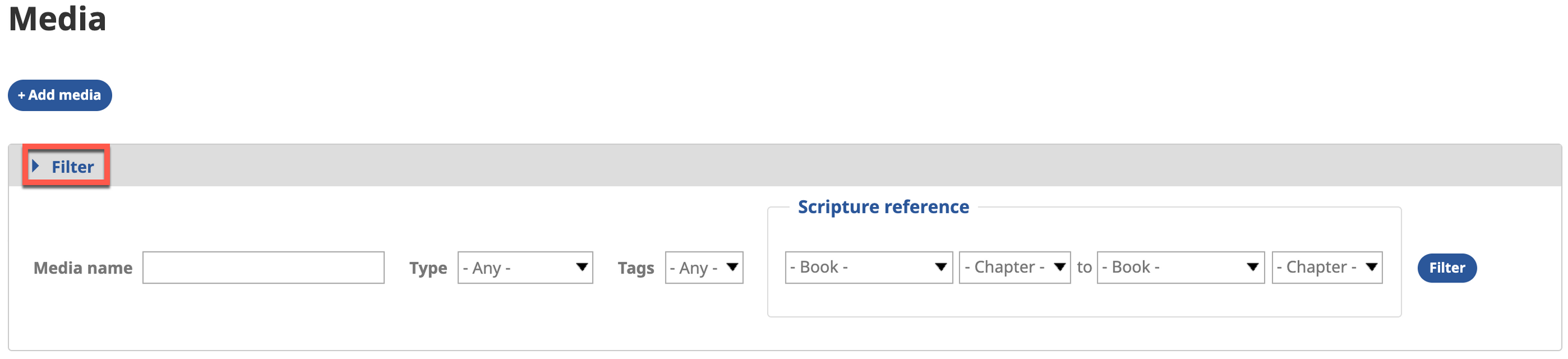Click the Media name label
The width and height of the screenshot is (1568, 359).
point(83,268)
